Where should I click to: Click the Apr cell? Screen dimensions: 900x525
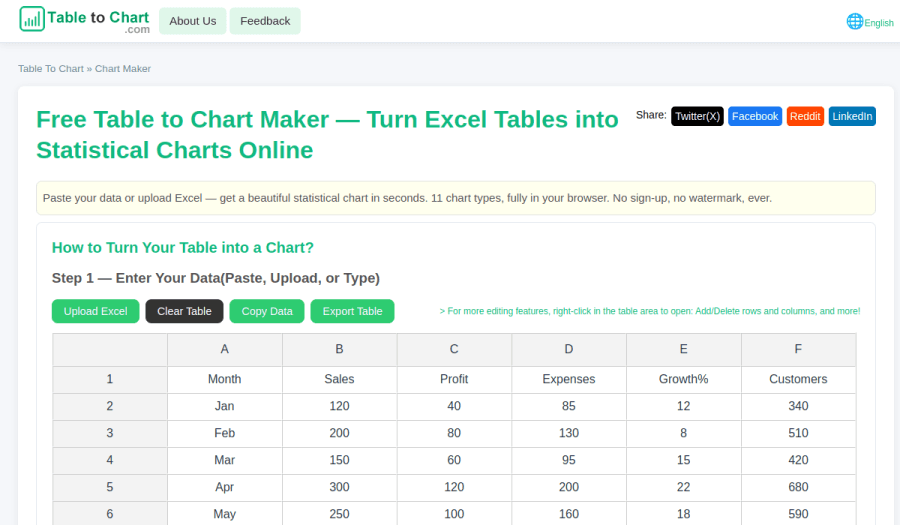pyautogui.click(x=224, y=487)
